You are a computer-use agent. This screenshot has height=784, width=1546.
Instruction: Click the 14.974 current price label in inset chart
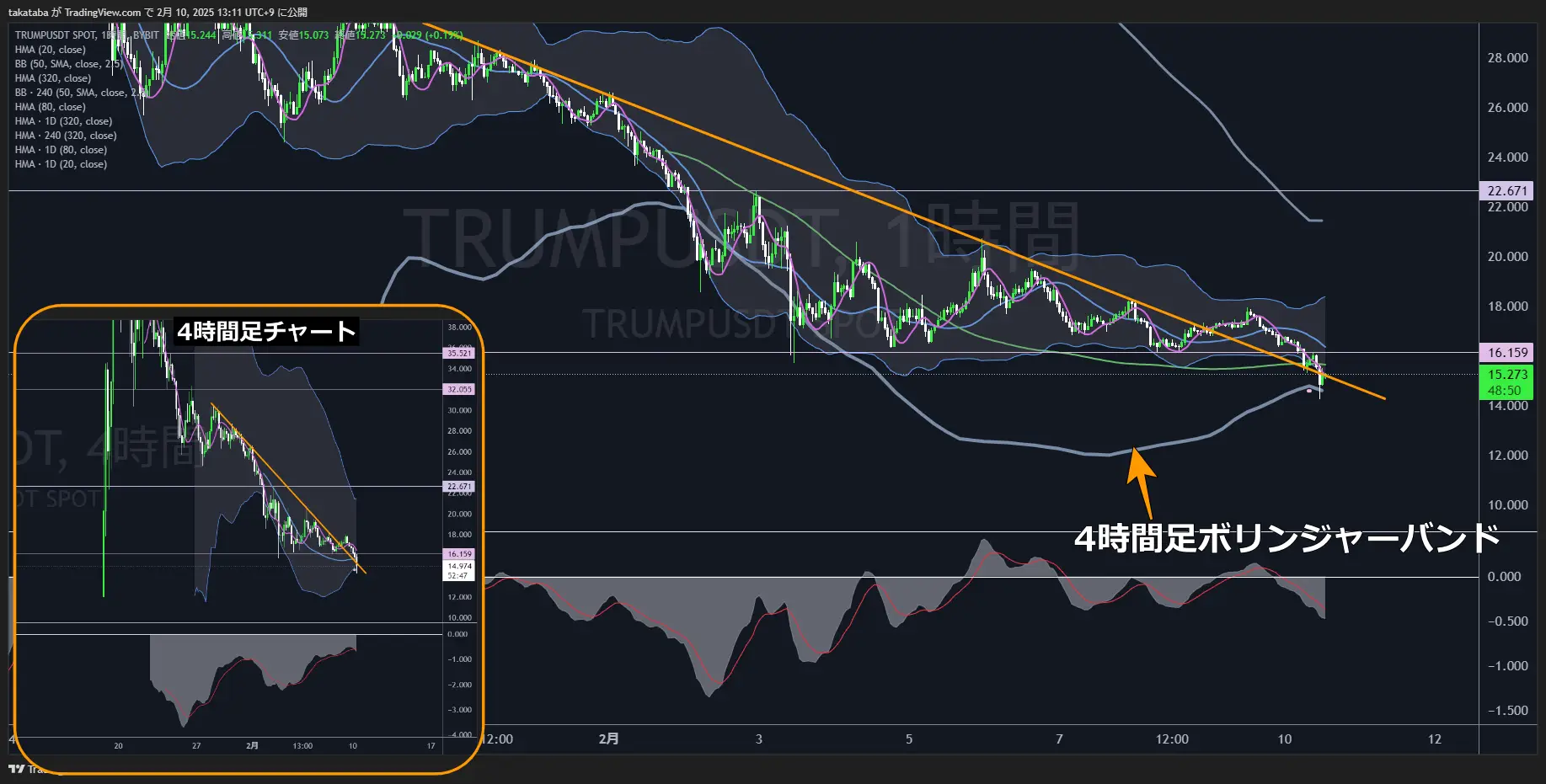tap(459, 567)
